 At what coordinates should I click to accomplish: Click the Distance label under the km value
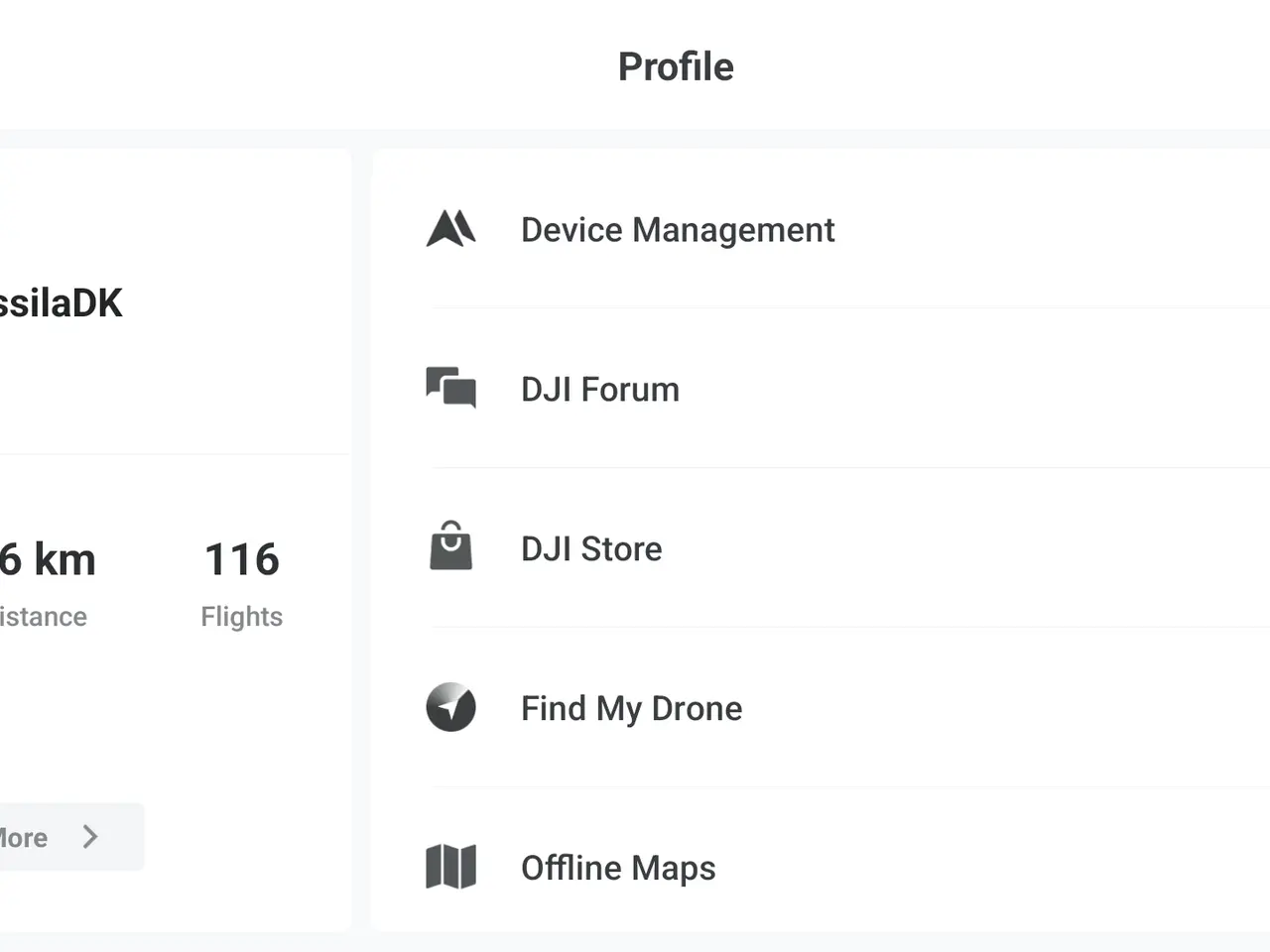coord(44,617)
